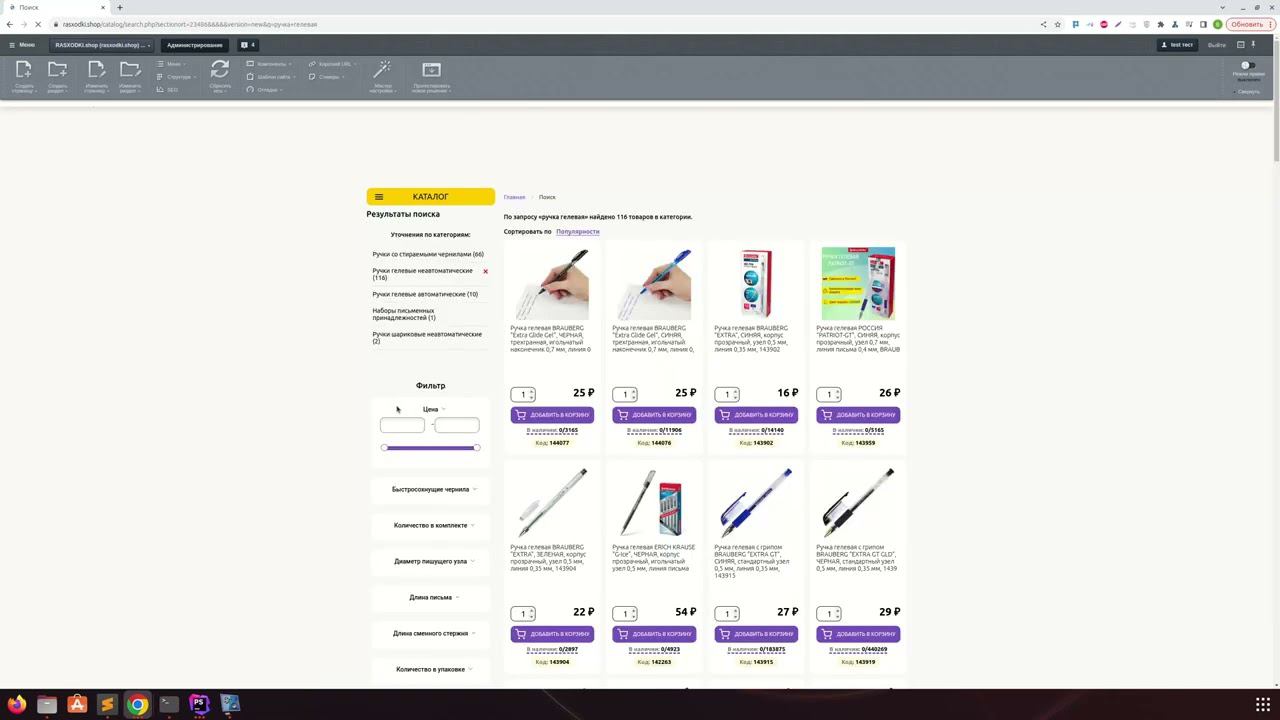
Task: Open Firefox from the taskbar
Action: [15, 704]
